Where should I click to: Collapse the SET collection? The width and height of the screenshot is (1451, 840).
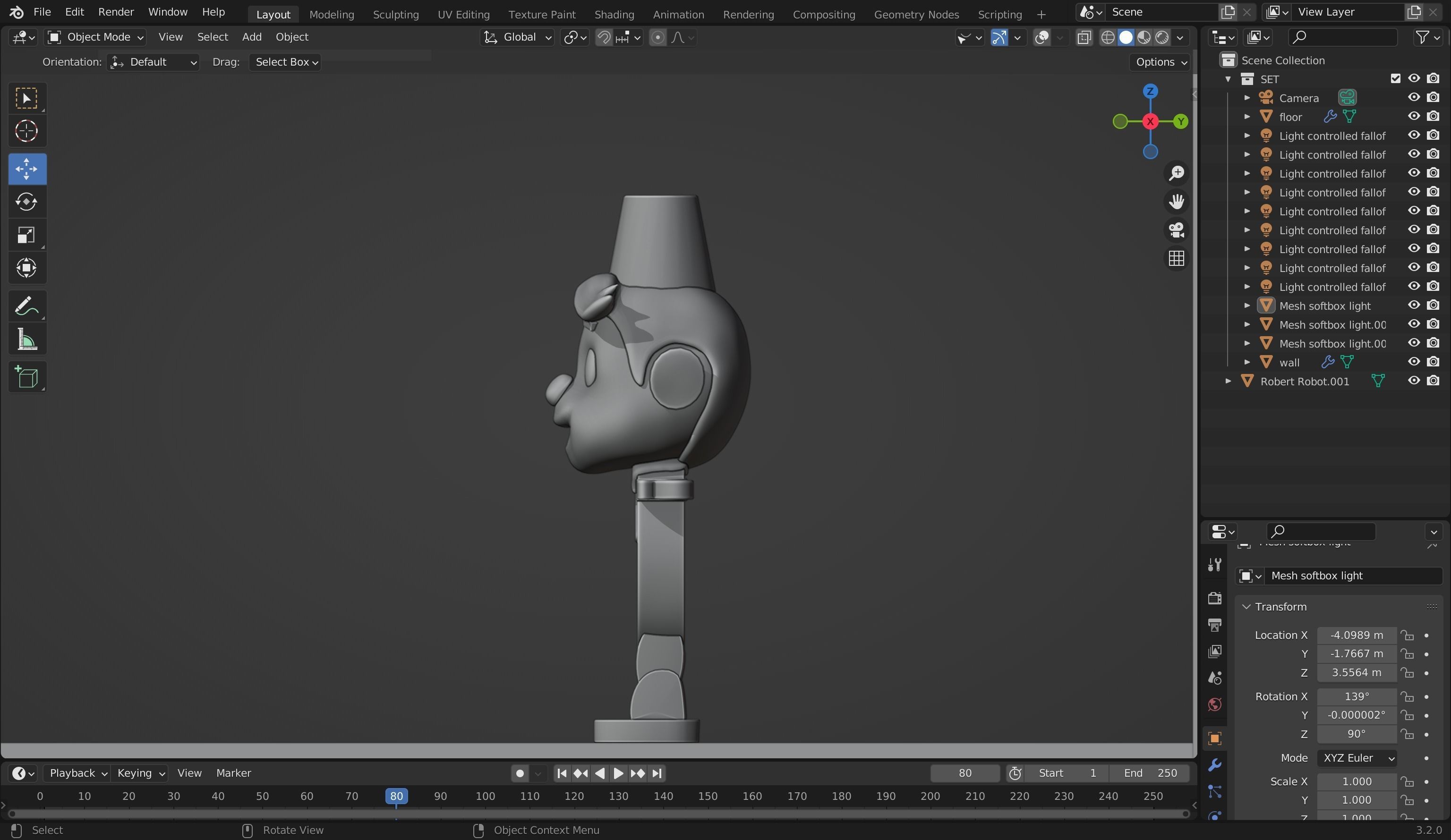point(1228,79)
